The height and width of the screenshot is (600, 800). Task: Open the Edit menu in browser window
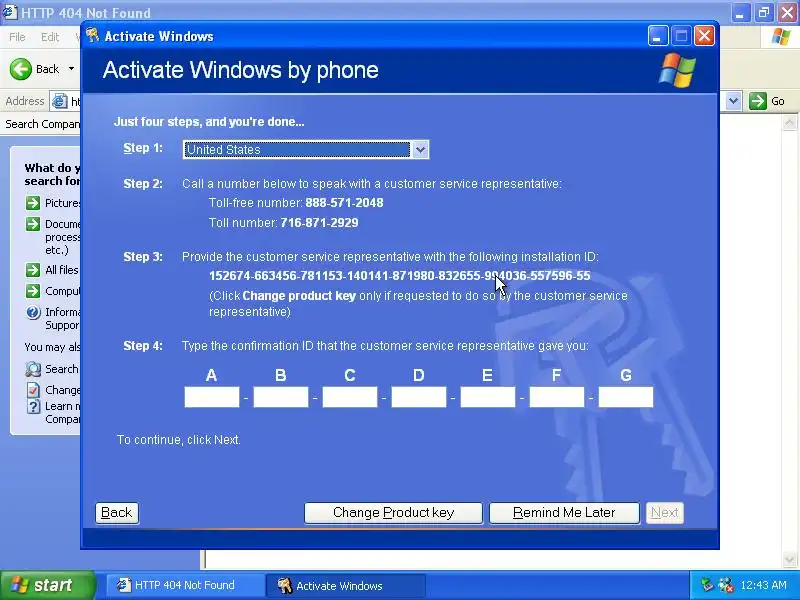click(50, 37)
